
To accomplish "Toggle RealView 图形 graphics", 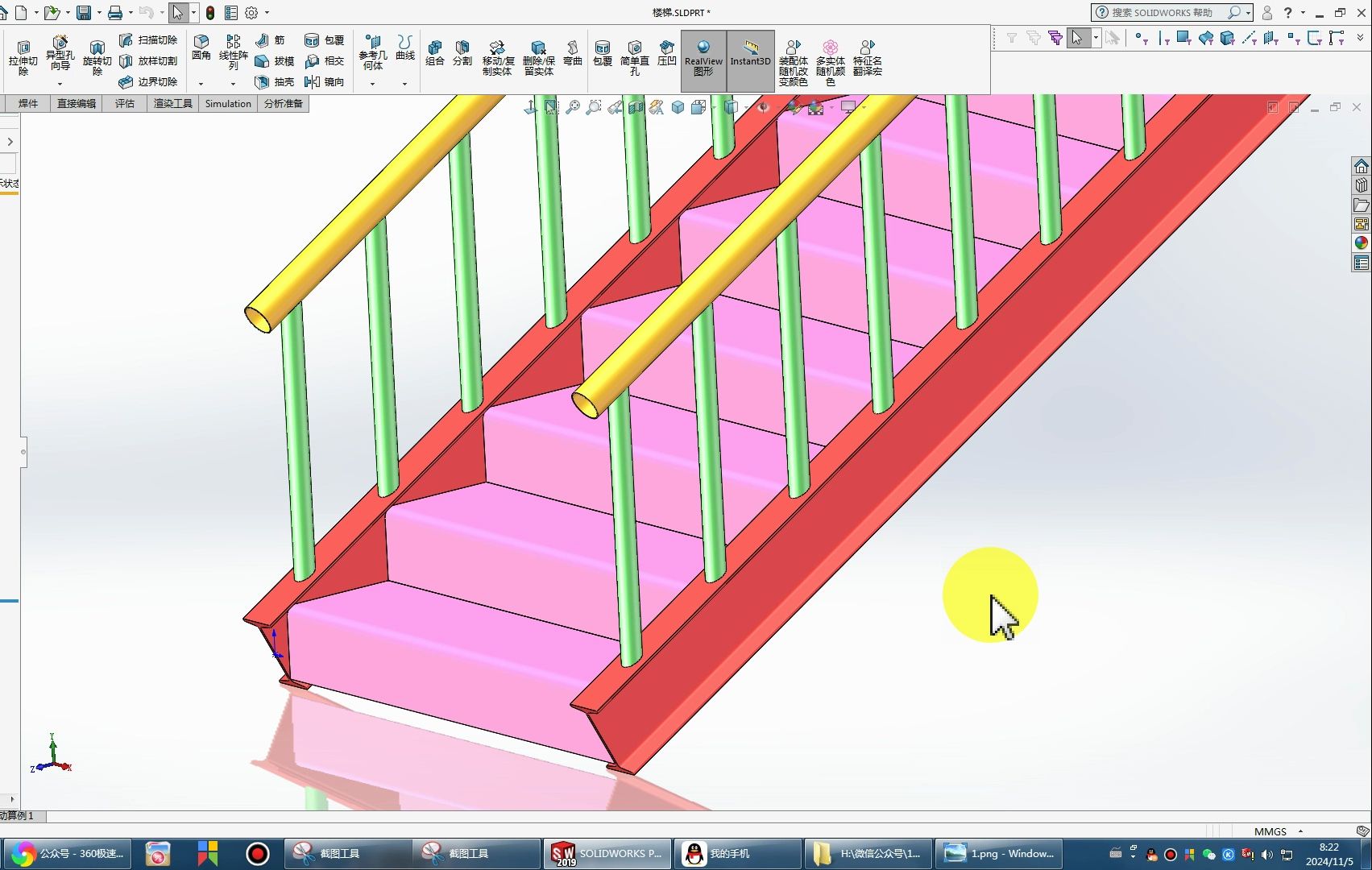I will click(703, 60).
